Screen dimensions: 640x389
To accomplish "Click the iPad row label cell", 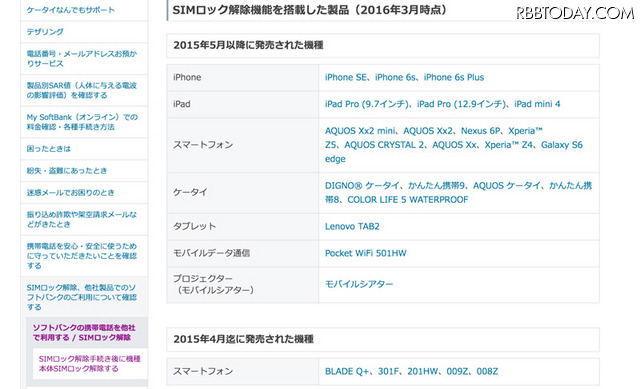I will [x=242, y=104].
